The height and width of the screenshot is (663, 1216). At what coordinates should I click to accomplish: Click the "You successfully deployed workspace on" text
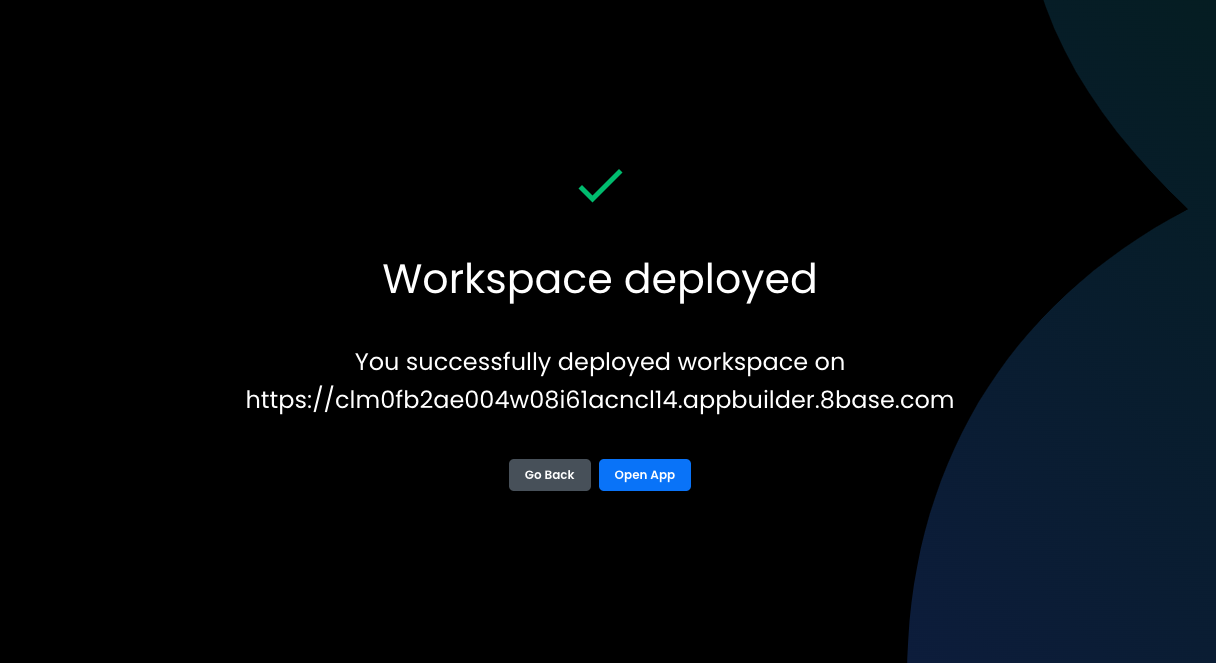(x=600, y=361)
